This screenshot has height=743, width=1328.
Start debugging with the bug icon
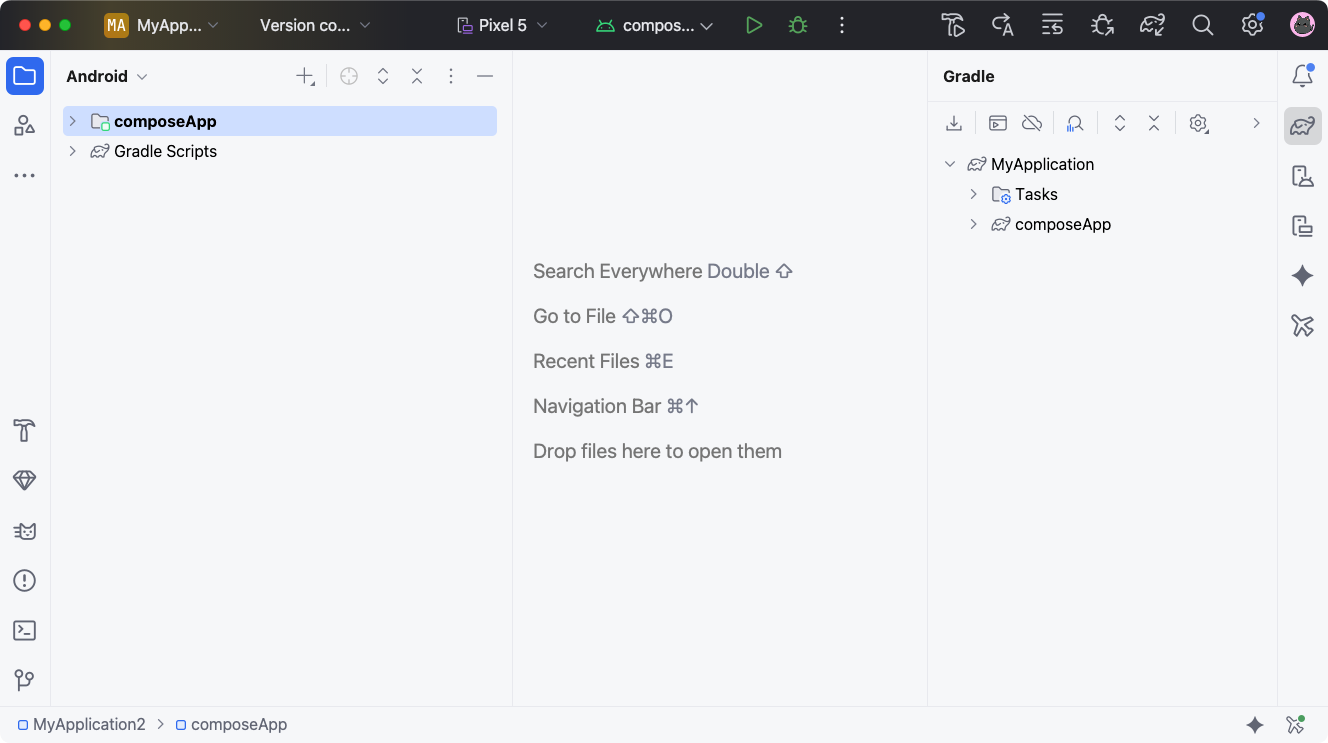click(797, 25)
